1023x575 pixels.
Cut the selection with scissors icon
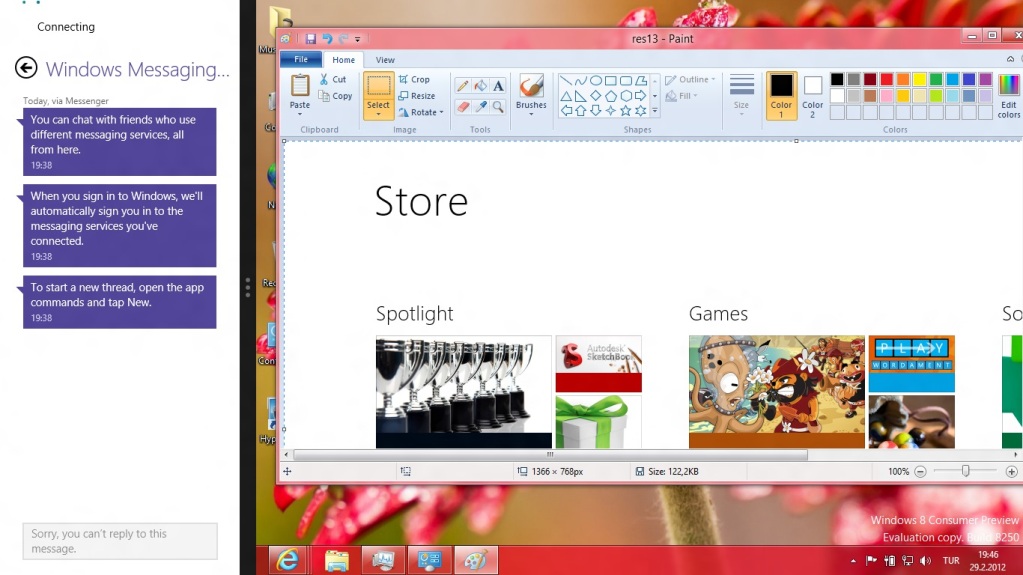coord(333,79)
